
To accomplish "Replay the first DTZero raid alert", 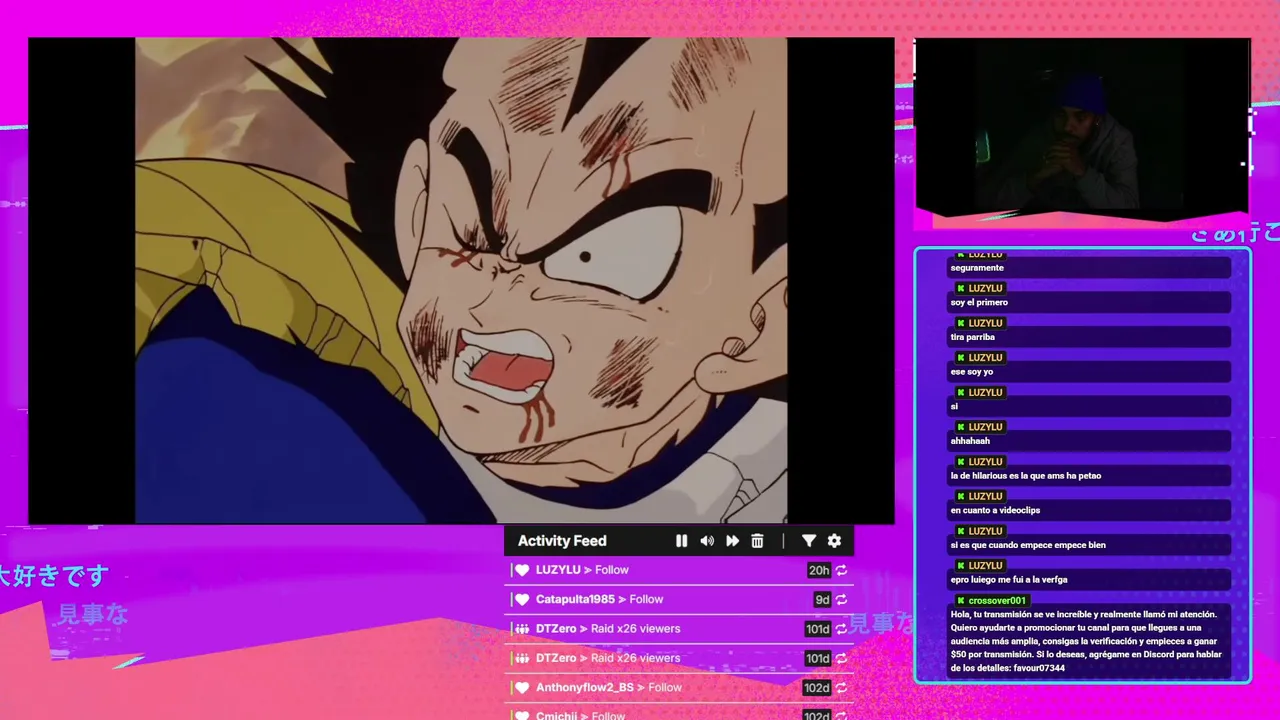I will coord(842,629).
